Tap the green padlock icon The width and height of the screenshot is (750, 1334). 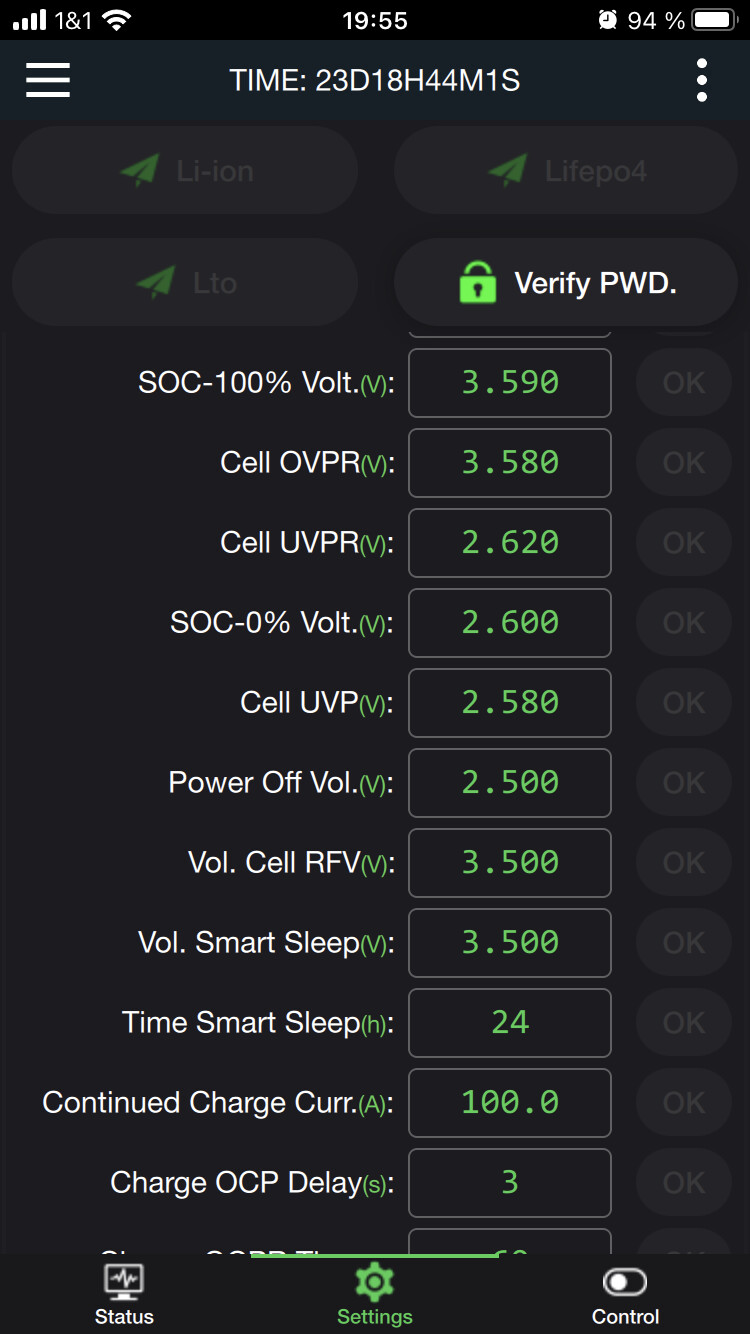point(477,283)
